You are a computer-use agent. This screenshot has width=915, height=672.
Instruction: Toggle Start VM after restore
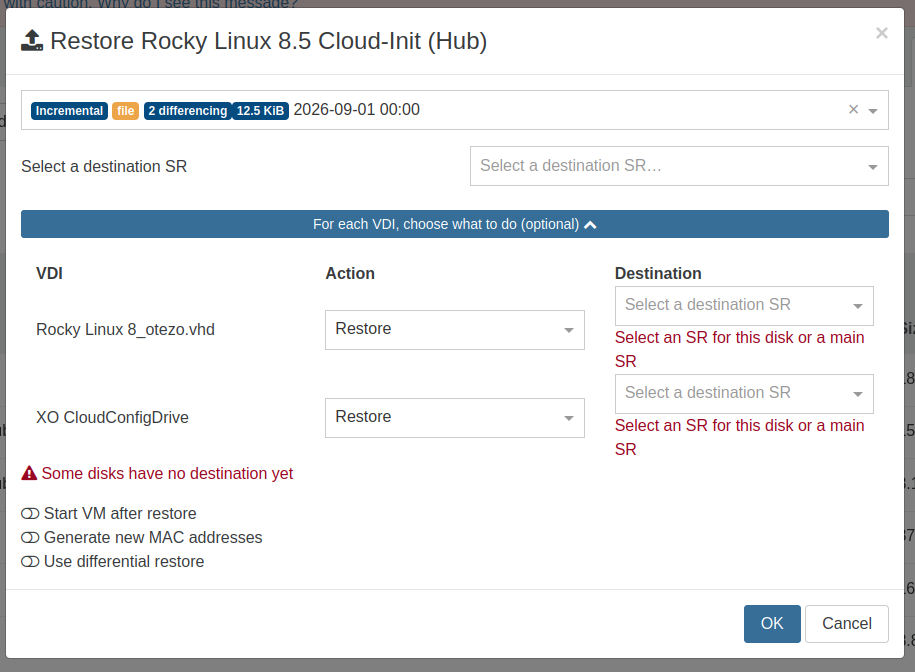pos(30,513)
